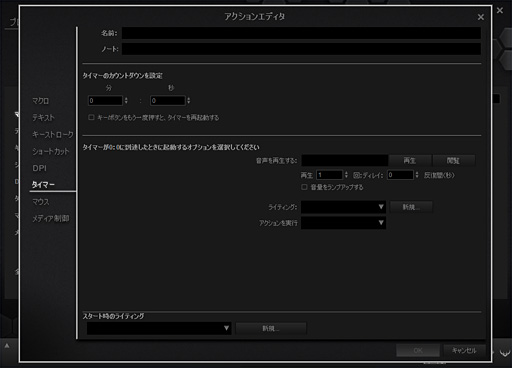Open the アクションを実行 dropdown
512x368 pixels.
click(343, 223)
